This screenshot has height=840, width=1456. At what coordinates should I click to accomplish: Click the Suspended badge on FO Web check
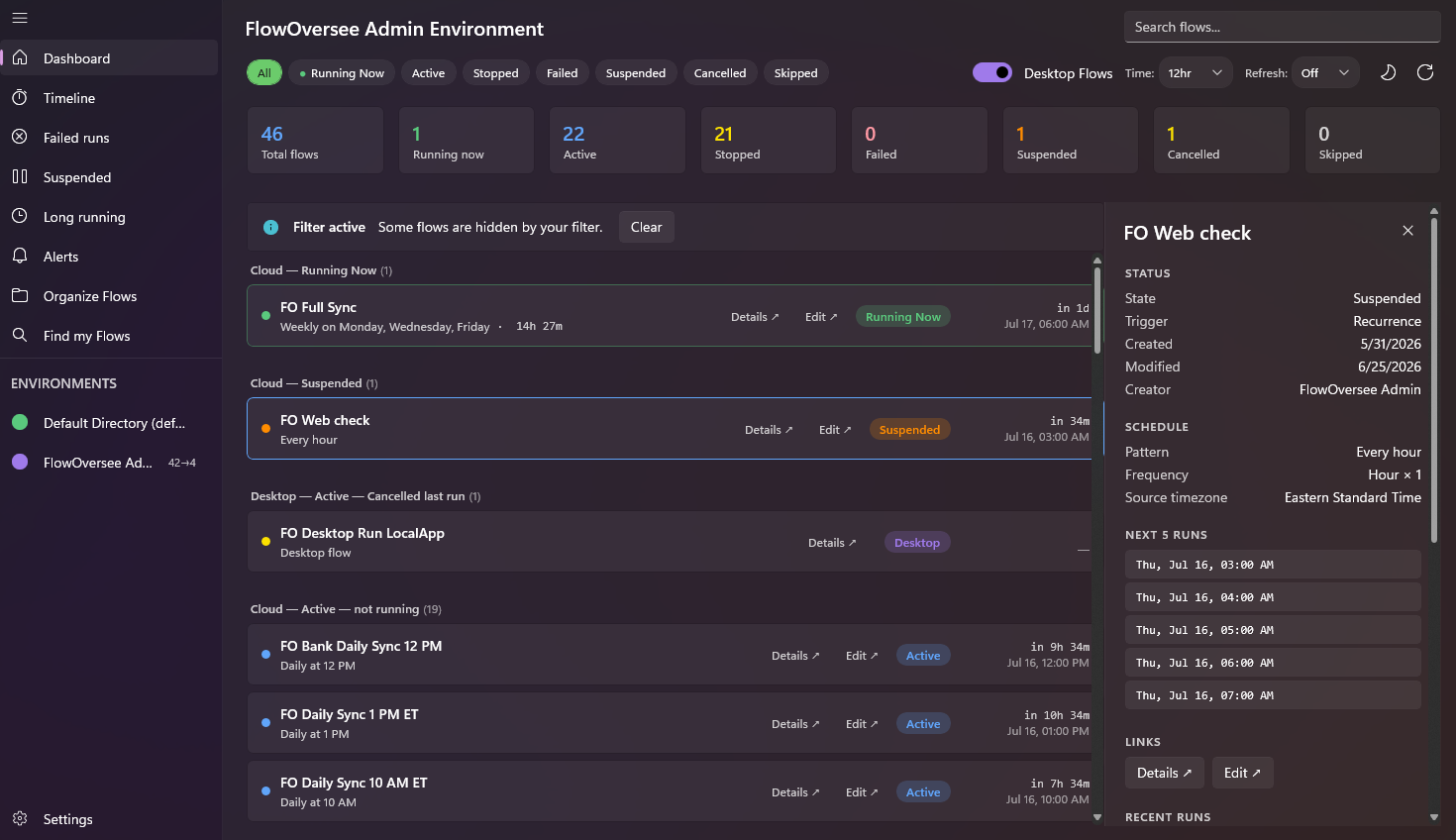coord(909,430)
